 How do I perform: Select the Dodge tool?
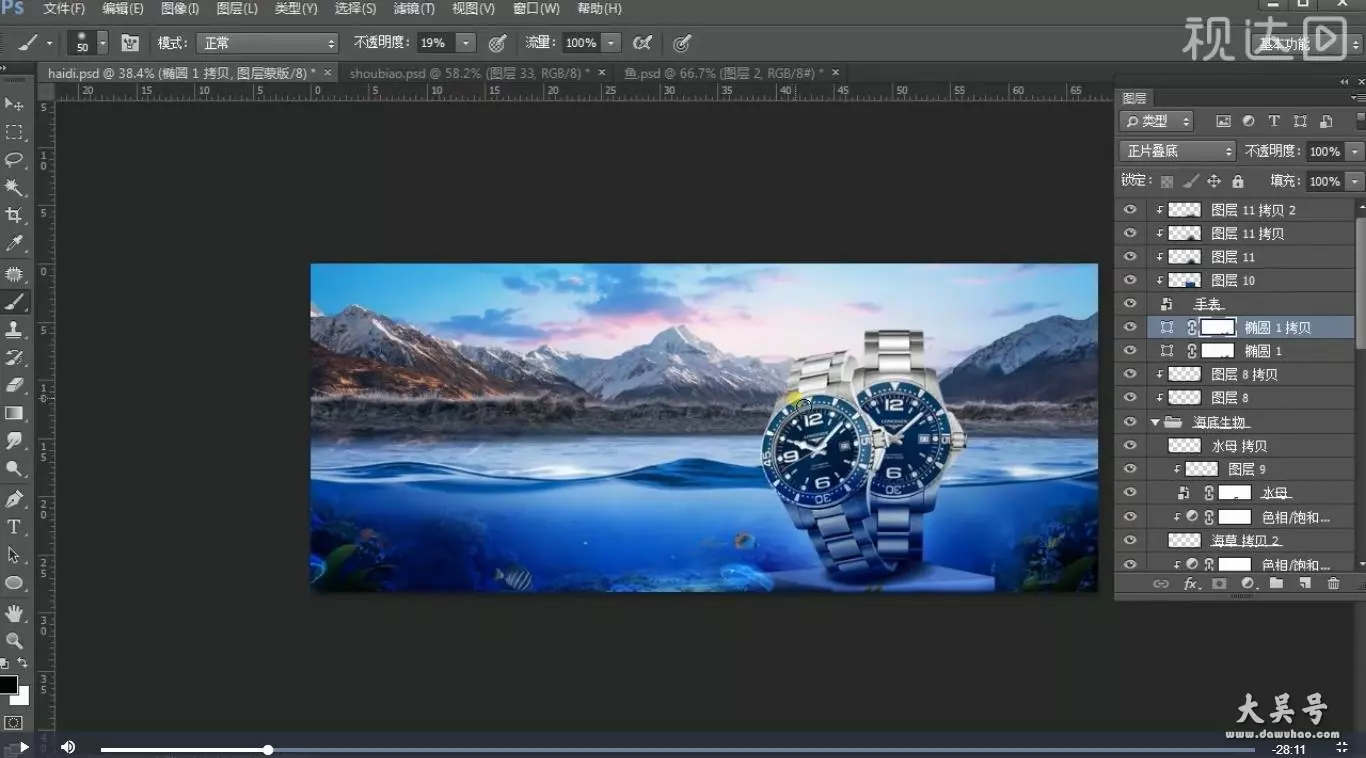(14, 469)
